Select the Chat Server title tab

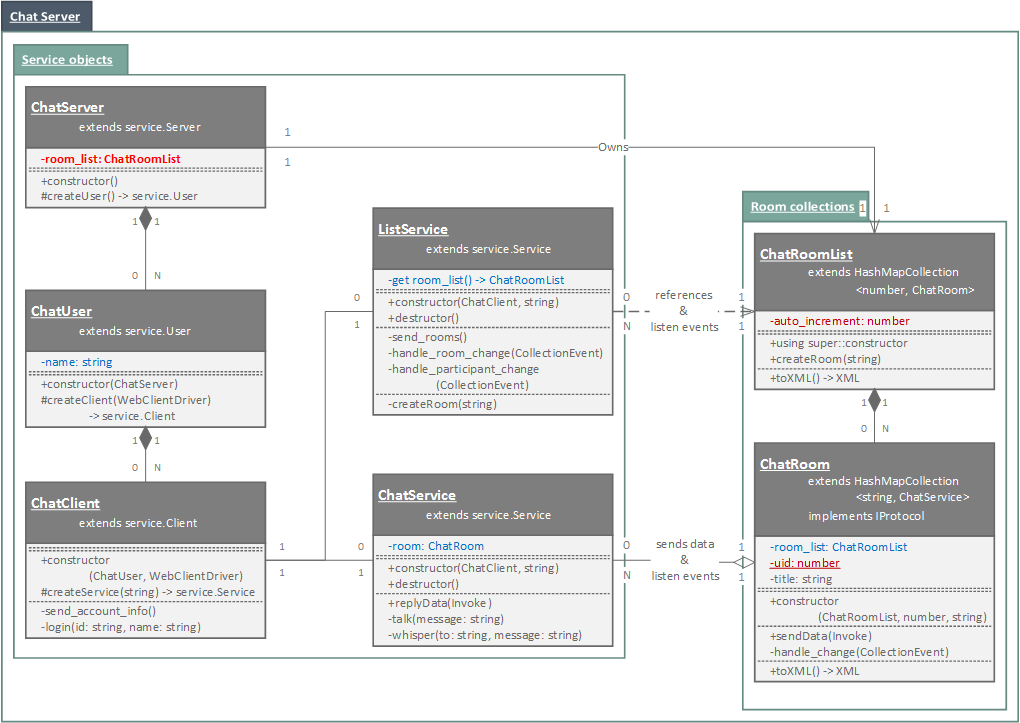(x=46, y=15)
